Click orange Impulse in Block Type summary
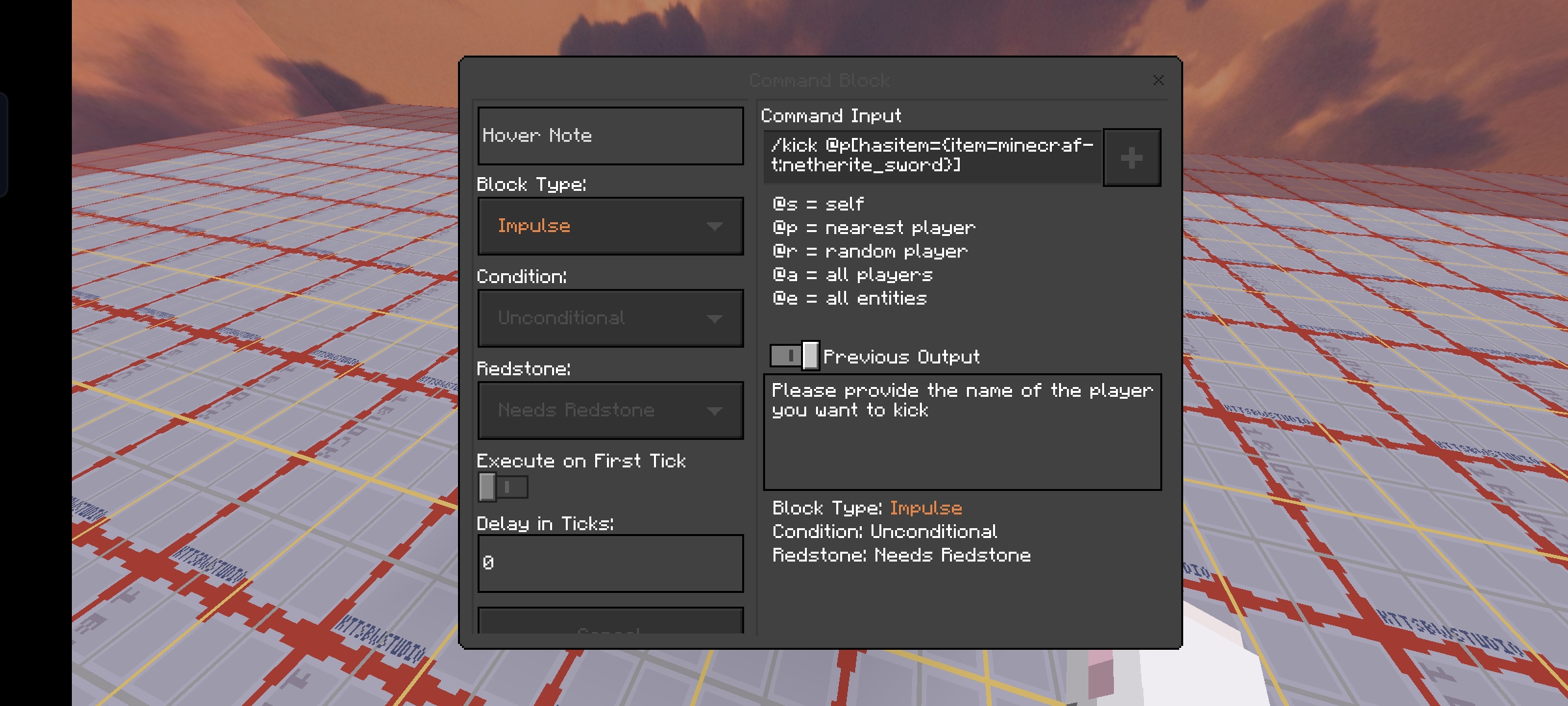 click(x=926, y=508)
